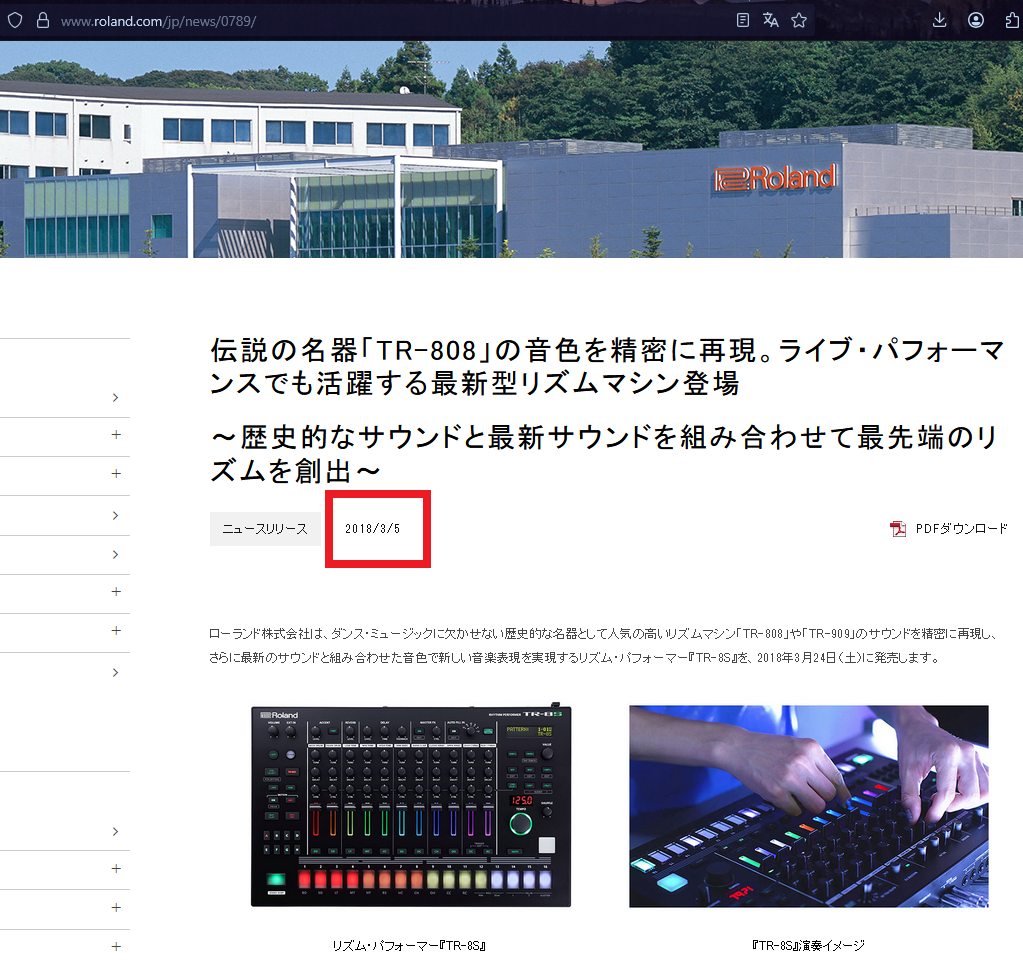Image resolution: width=1023 pixels, height=964 pixels.
Task: Click the ニュースリリース category tag
Action: [x=265, y=528]
